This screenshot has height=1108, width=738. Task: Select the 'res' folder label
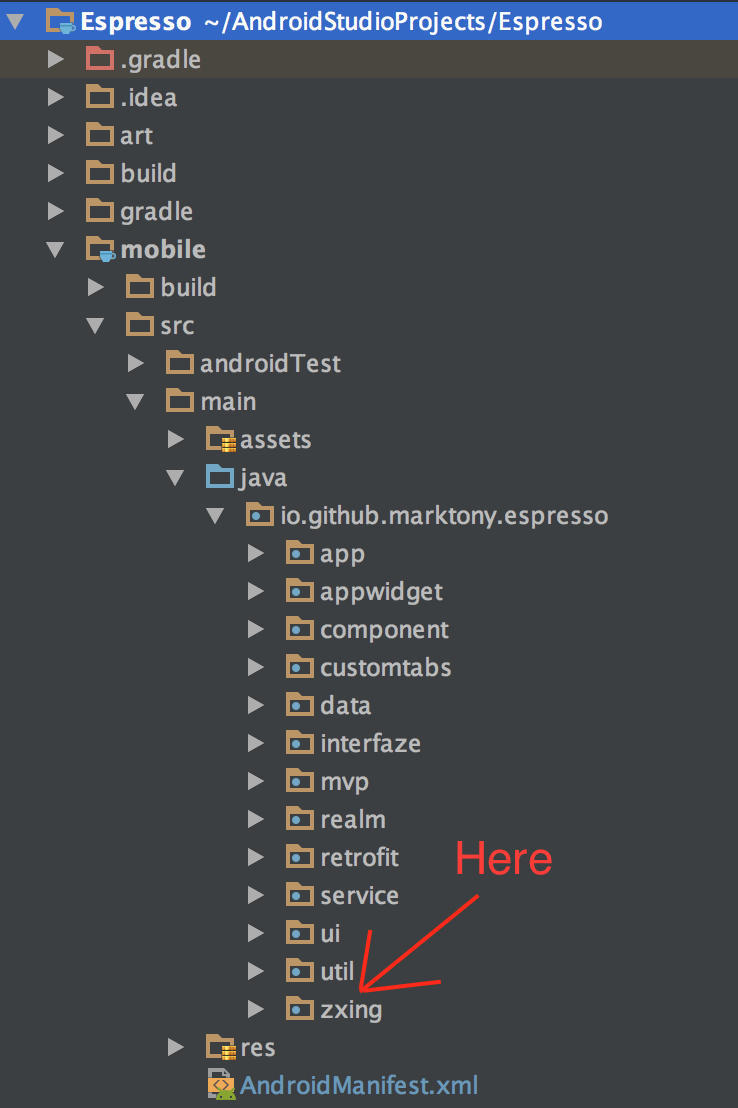pos(257,1047)
